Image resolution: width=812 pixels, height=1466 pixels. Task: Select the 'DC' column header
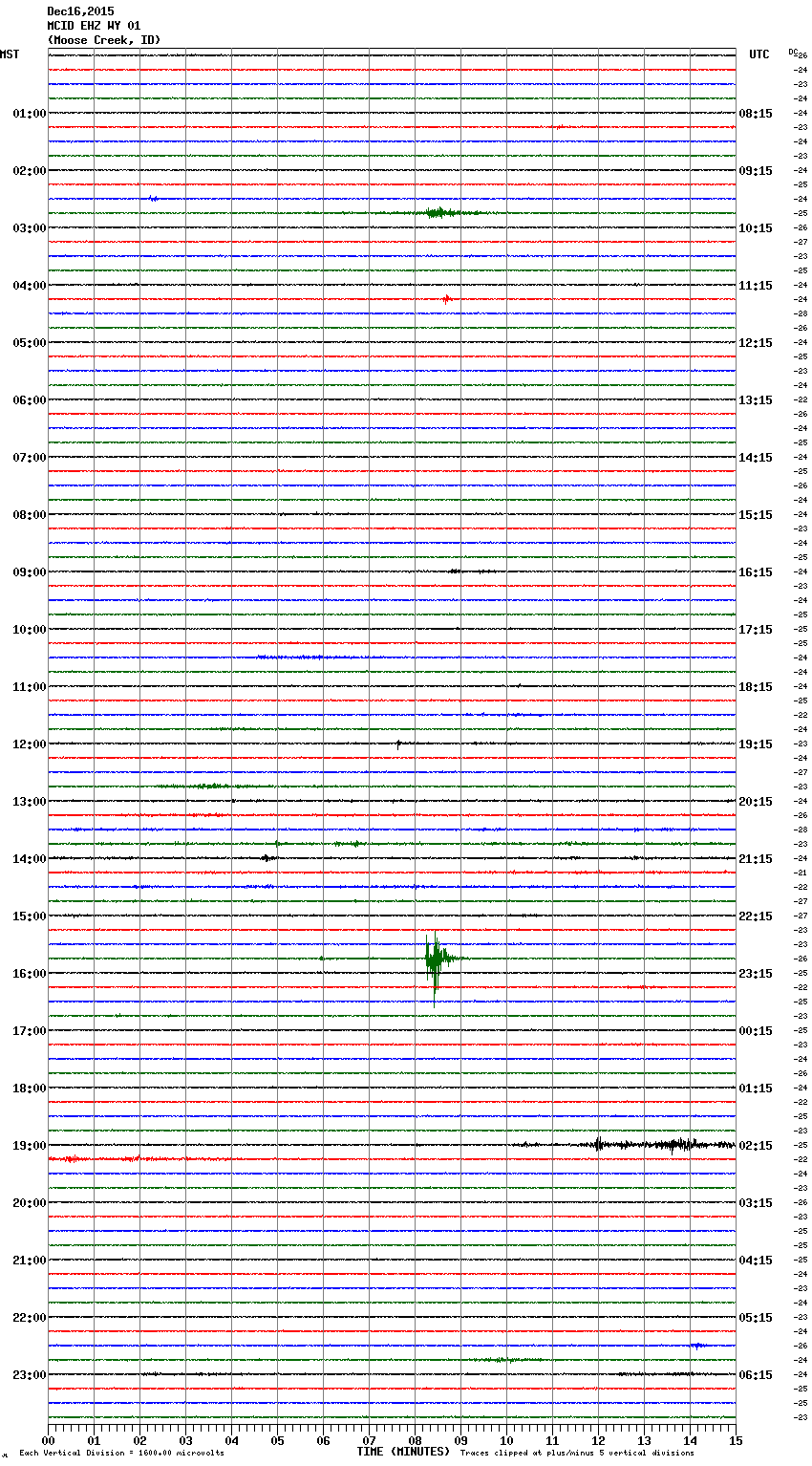(793, 52)
